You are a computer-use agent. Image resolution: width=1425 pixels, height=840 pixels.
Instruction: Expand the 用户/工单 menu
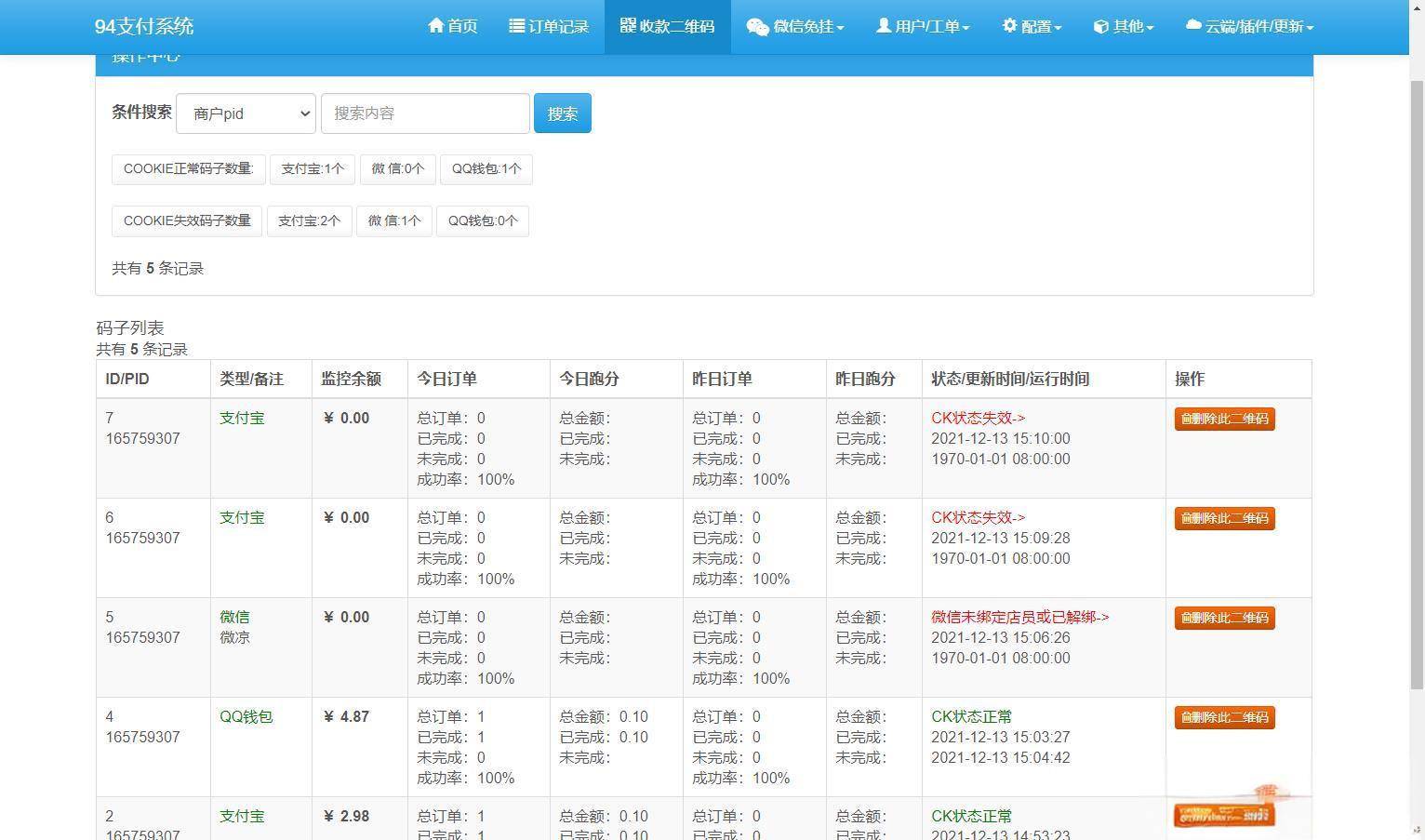pos(923,27)
